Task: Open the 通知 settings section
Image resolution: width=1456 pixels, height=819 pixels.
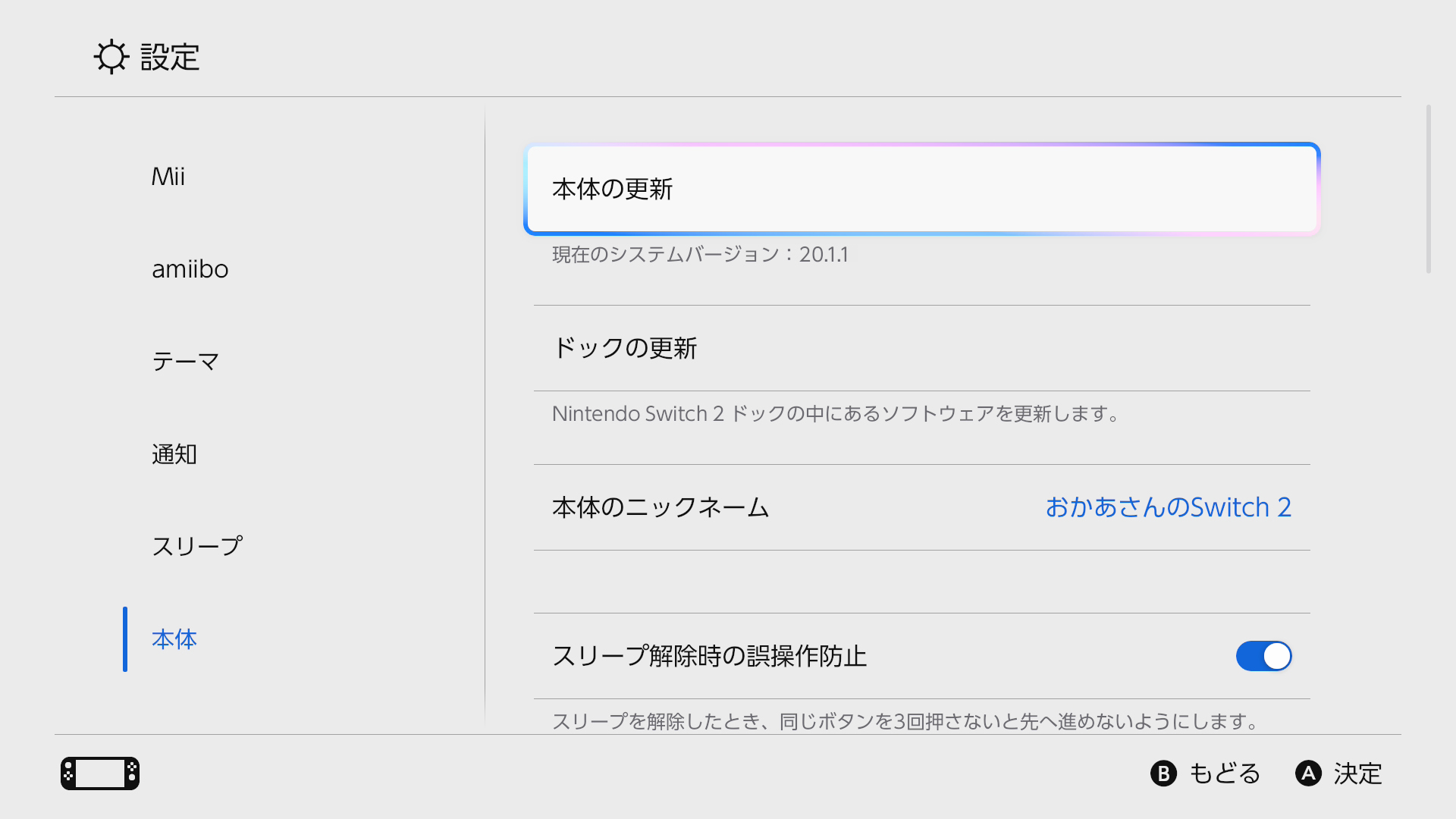Action: [174, 453]
